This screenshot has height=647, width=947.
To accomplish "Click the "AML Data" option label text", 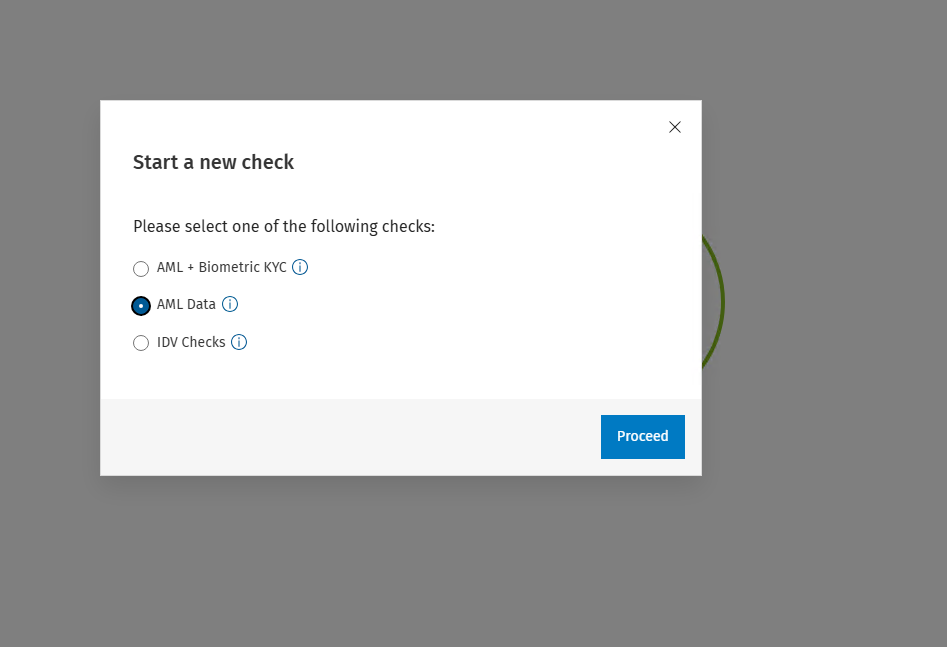I will (186, 304).
